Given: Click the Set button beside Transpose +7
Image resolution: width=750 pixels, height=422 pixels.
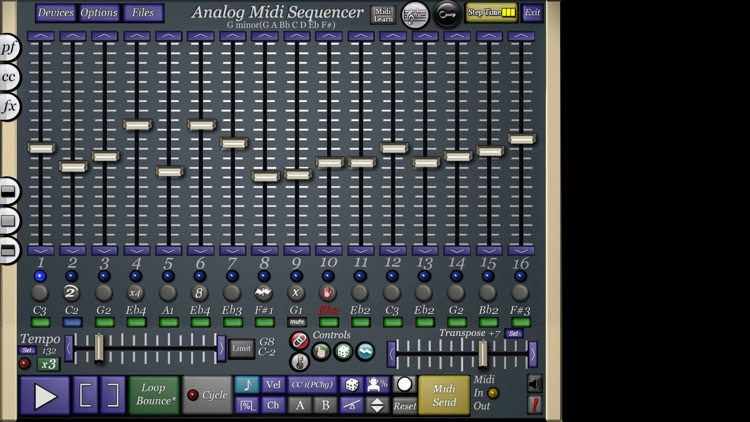Looking at the screenshot, I should pos(513,333).
